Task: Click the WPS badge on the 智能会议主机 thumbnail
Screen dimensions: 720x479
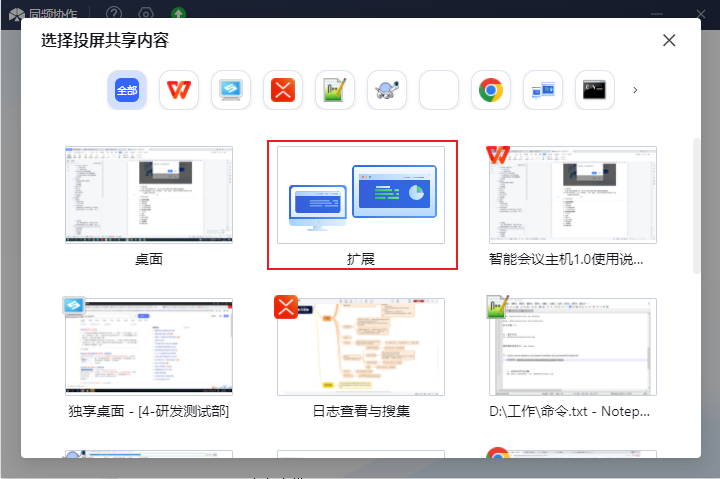Action: (x=498, y=155)
